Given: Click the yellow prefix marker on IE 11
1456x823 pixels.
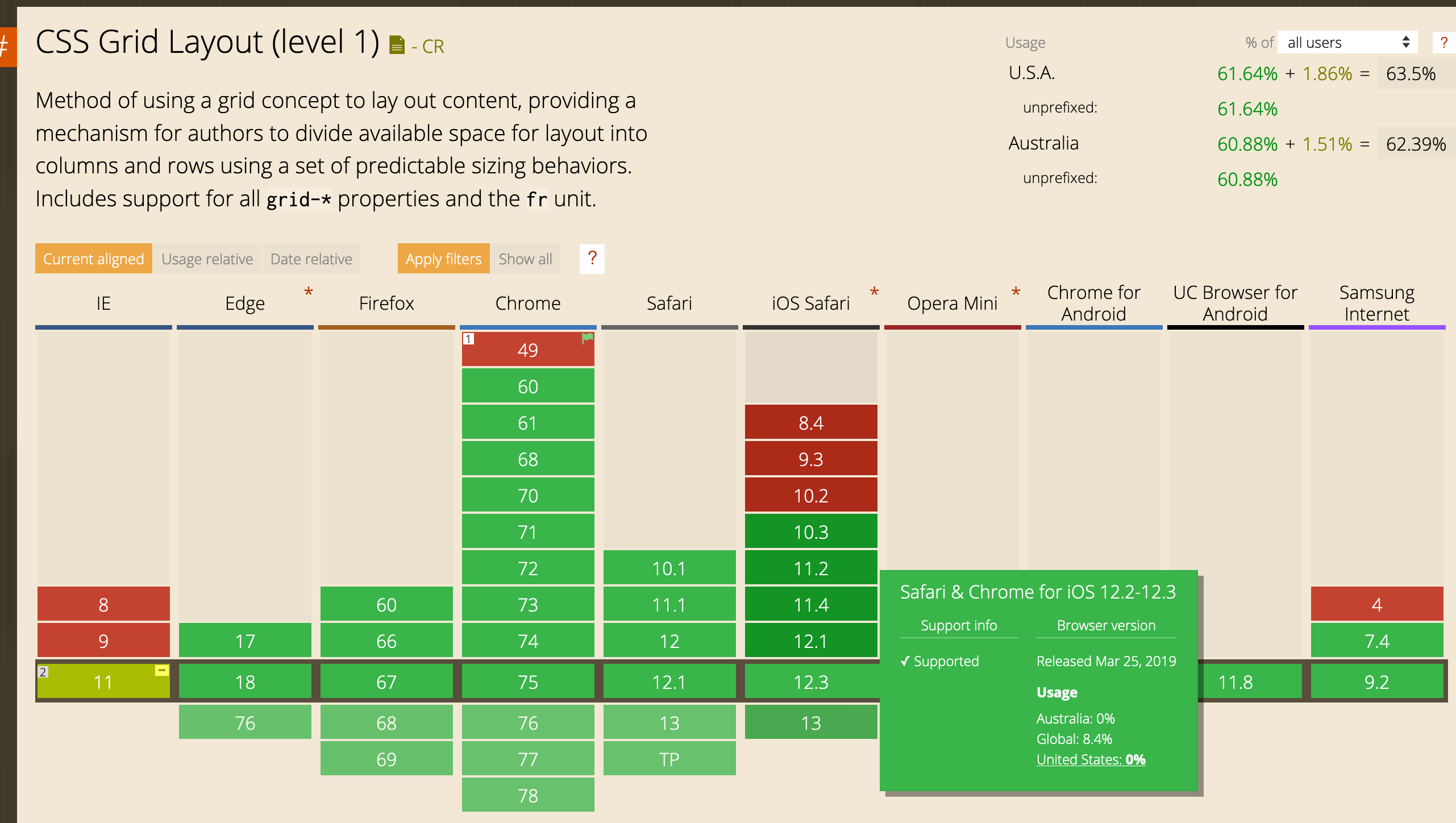Looking at the screenshot, I should click(x=162, y=671).
